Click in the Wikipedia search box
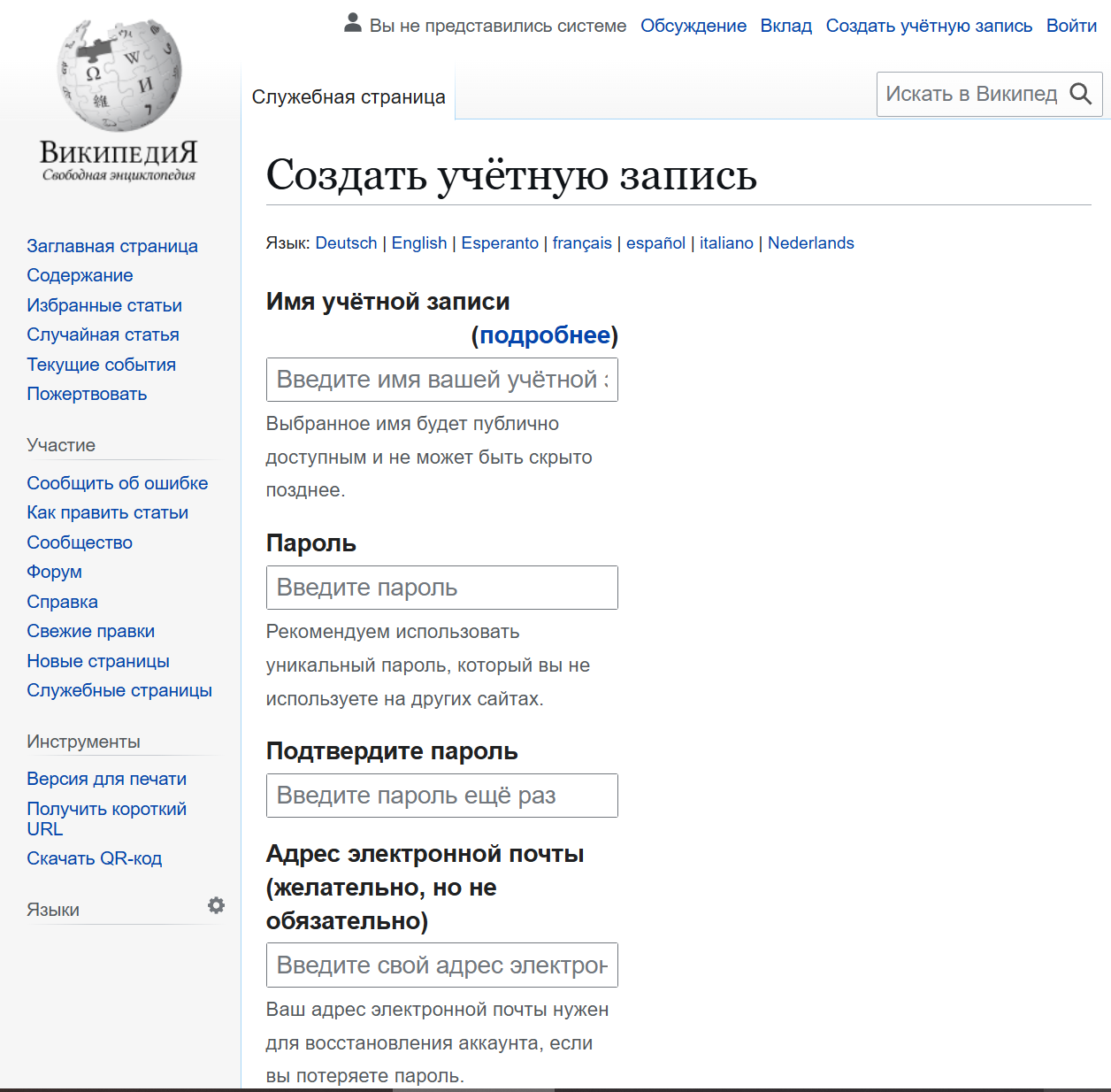 point(971,94)
